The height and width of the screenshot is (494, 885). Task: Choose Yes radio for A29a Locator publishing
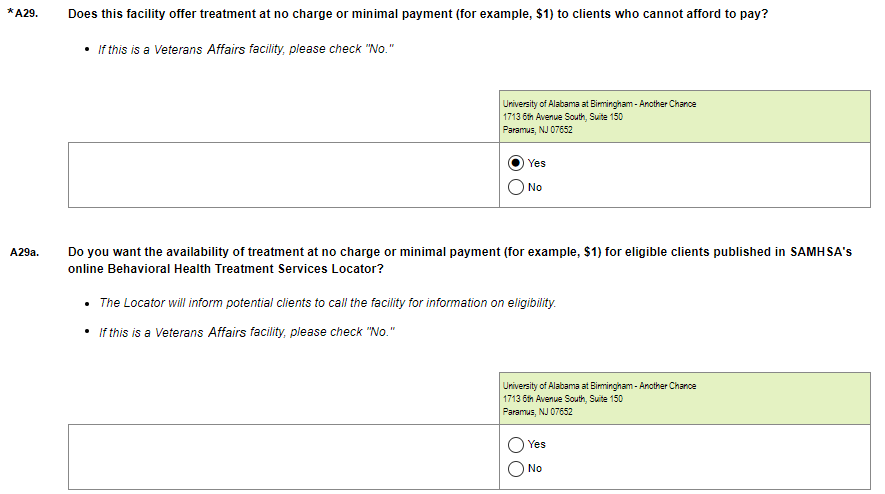click(516, 444)
